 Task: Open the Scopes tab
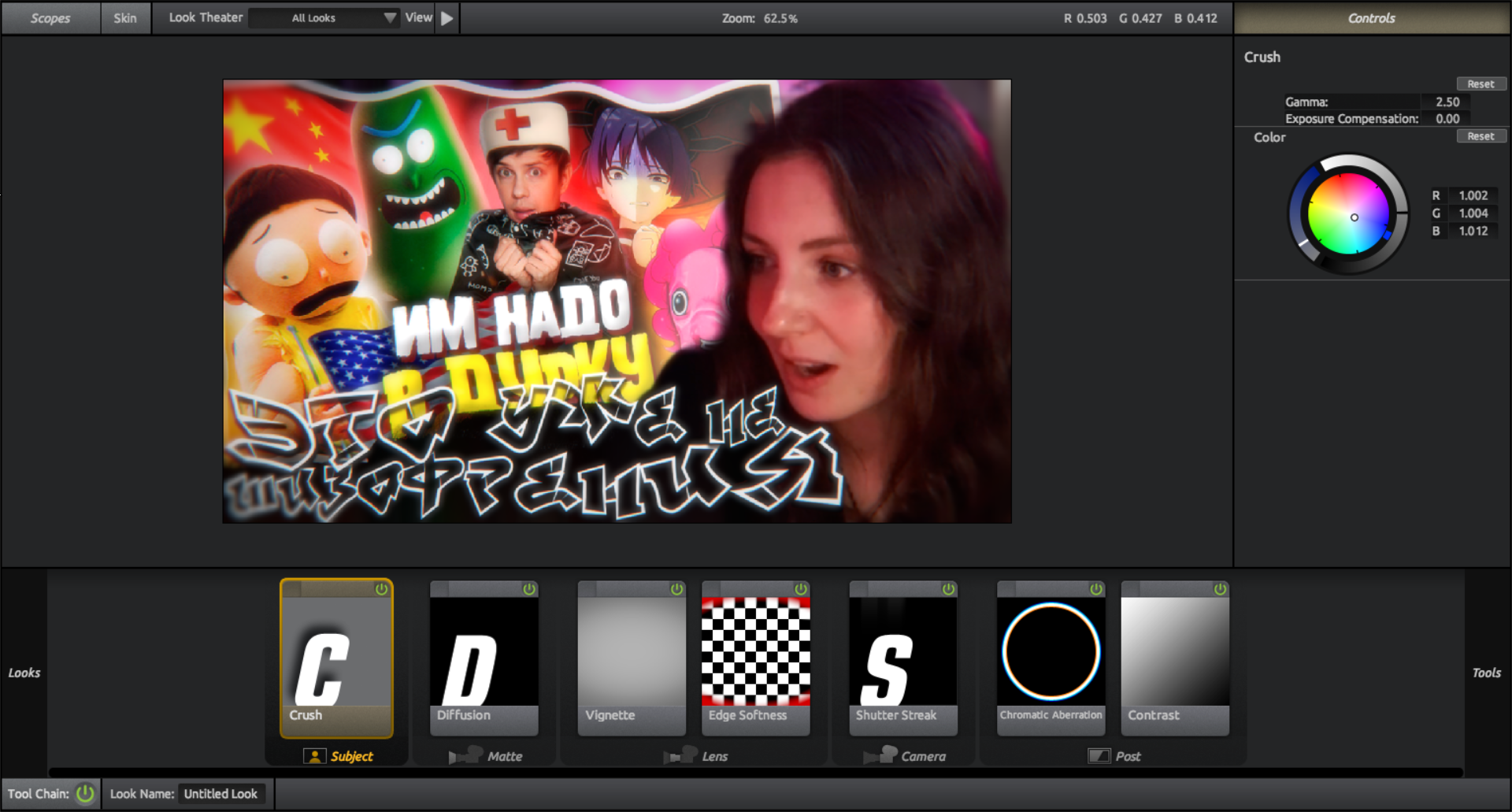(x=50, y=18)
